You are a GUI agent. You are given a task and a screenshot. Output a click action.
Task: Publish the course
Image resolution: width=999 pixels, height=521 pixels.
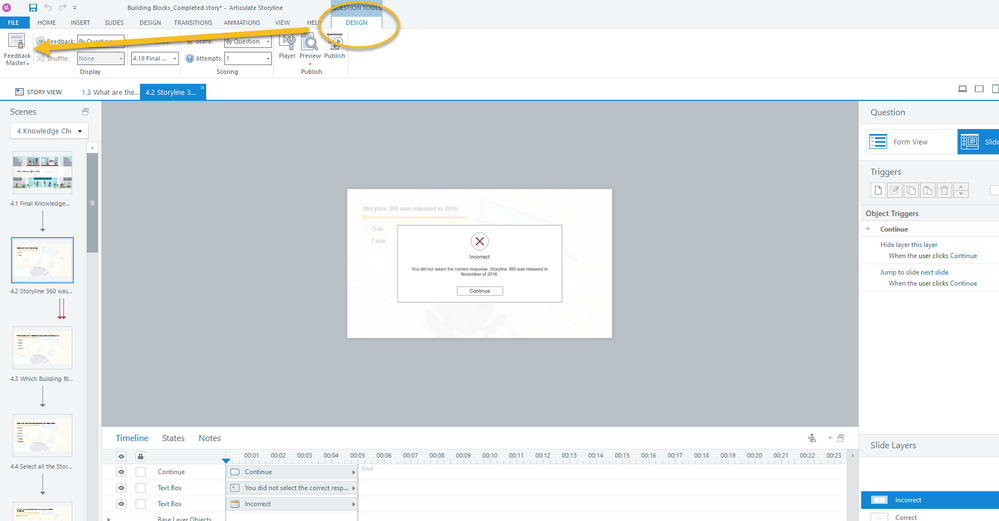click(x=334, y=47)
